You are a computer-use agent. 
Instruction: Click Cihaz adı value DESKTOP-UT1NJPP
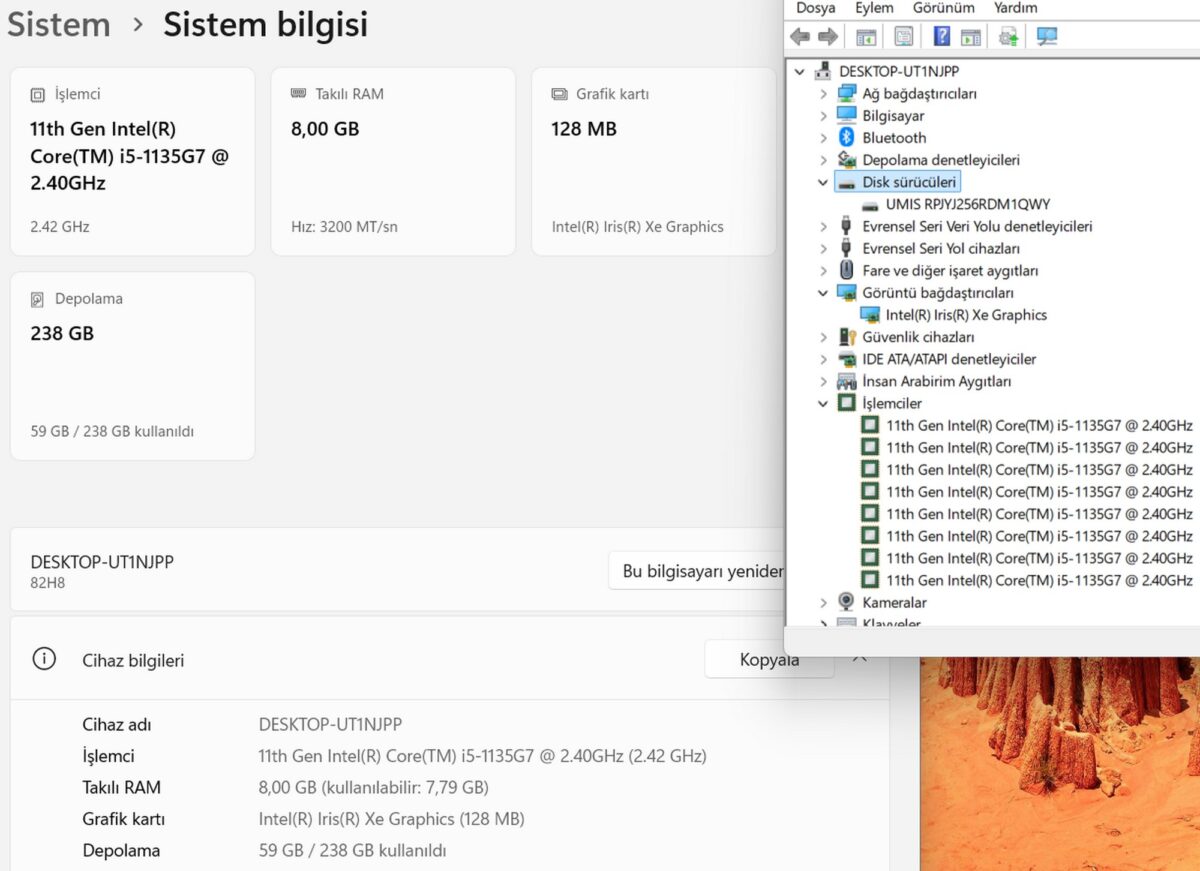(330, 724)
